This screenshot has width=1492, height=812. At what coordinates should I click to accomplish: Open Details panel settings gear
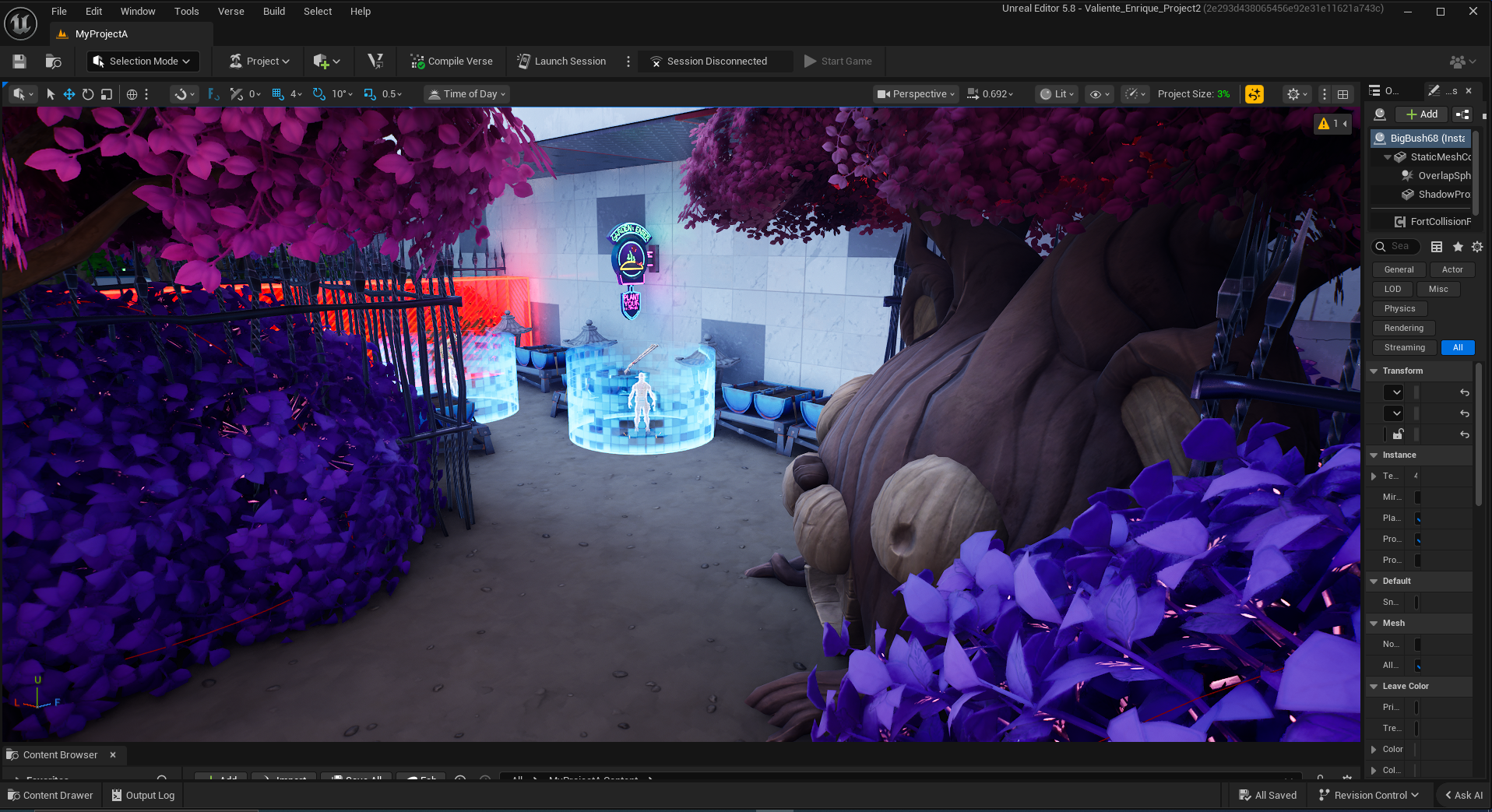coord(1477,247)
